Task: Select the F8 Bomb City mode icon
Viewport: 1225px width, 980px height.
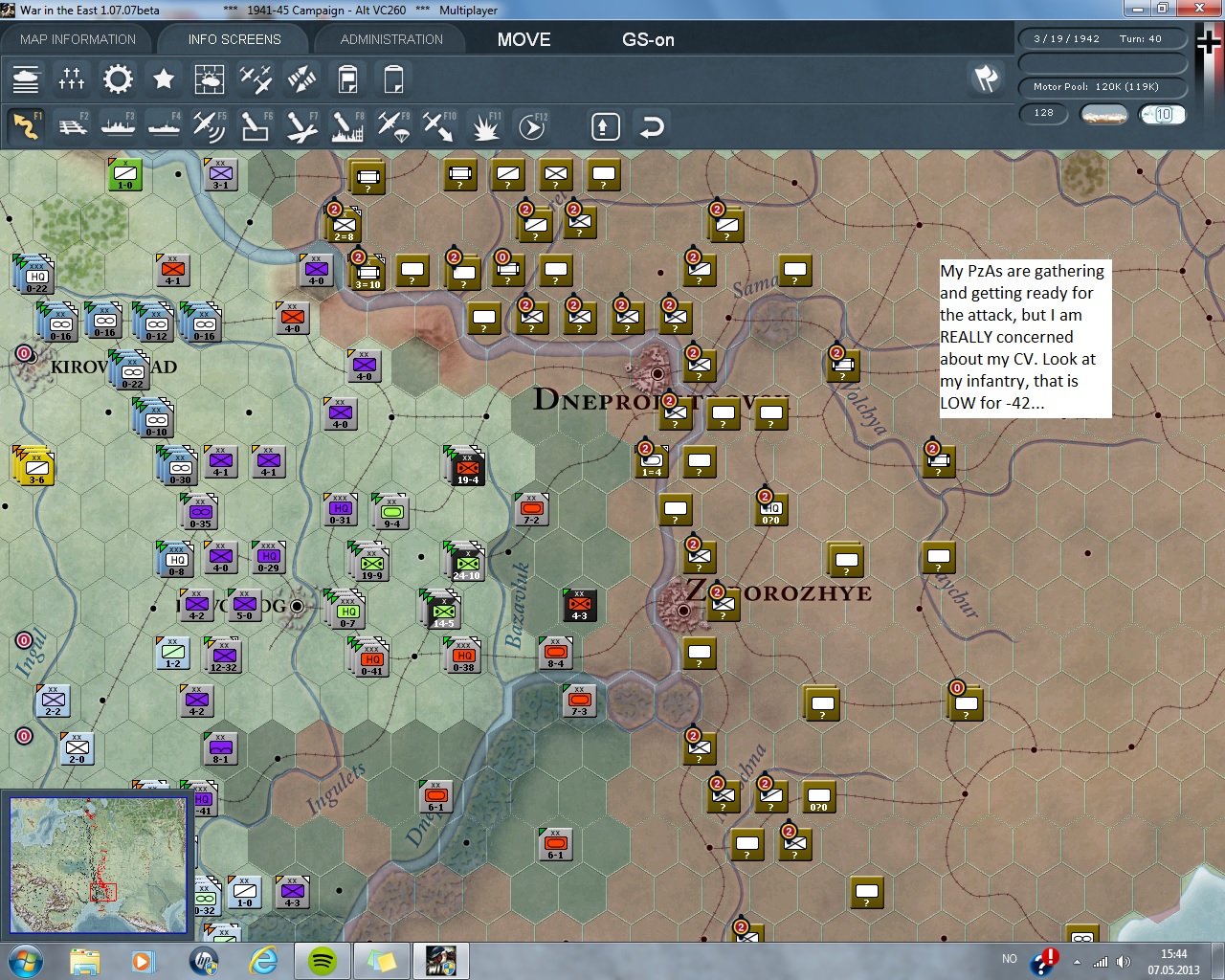Action: point(347,125)
